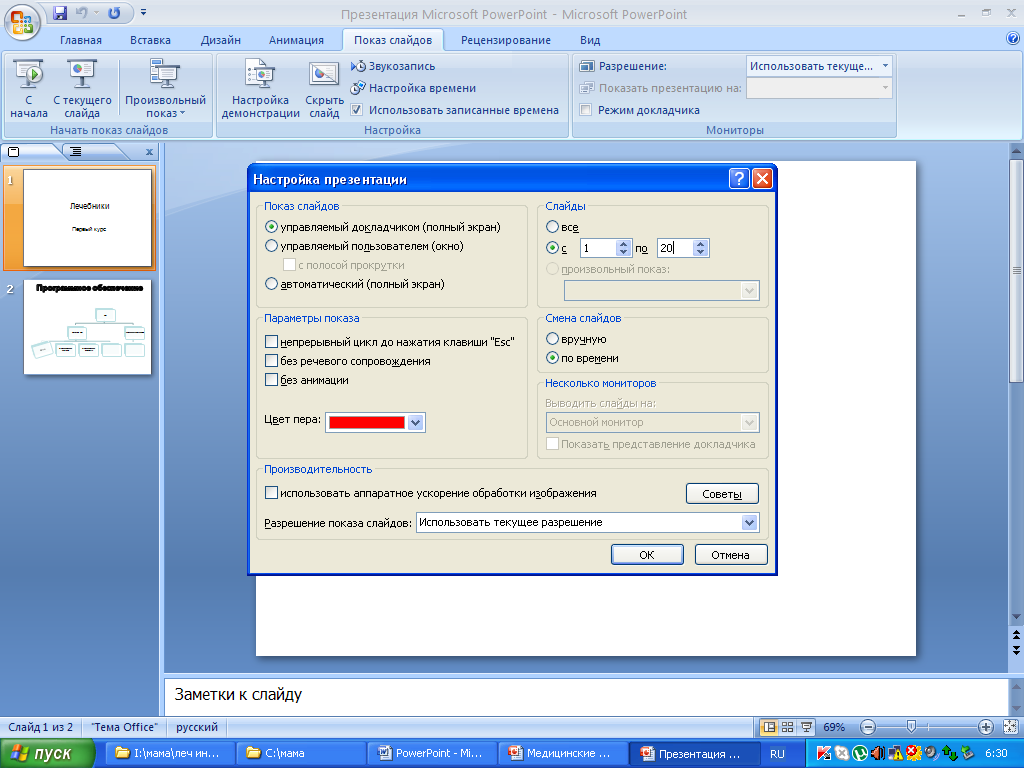Open Цвет пера color dropdown arrow
The width and height of the screenshot is (1024, 768).
click(x=415, y=423)
